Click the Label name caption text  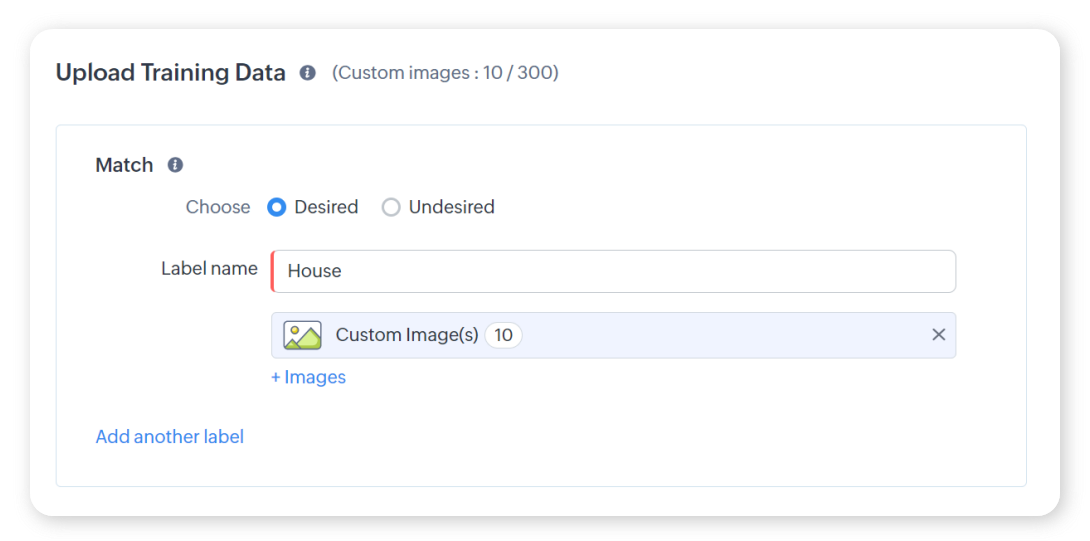click(209, 268)
